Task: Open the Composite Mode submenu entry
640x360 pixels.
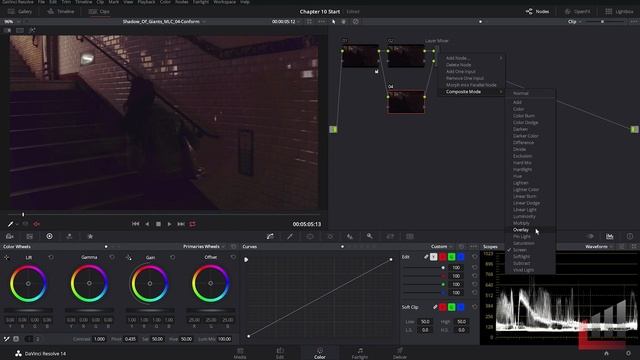Action: pos(472,92)
